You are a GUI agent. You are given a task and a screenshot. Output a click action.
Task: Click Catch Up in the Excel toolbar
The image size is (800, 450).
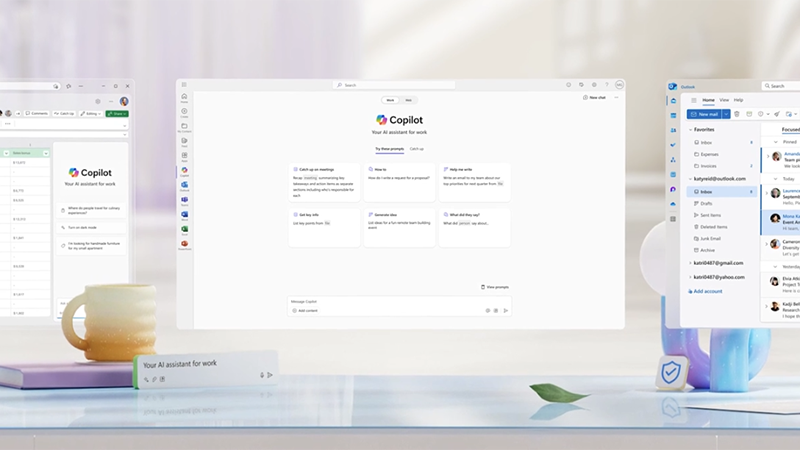pyautogui.click(x=64, y=113)
